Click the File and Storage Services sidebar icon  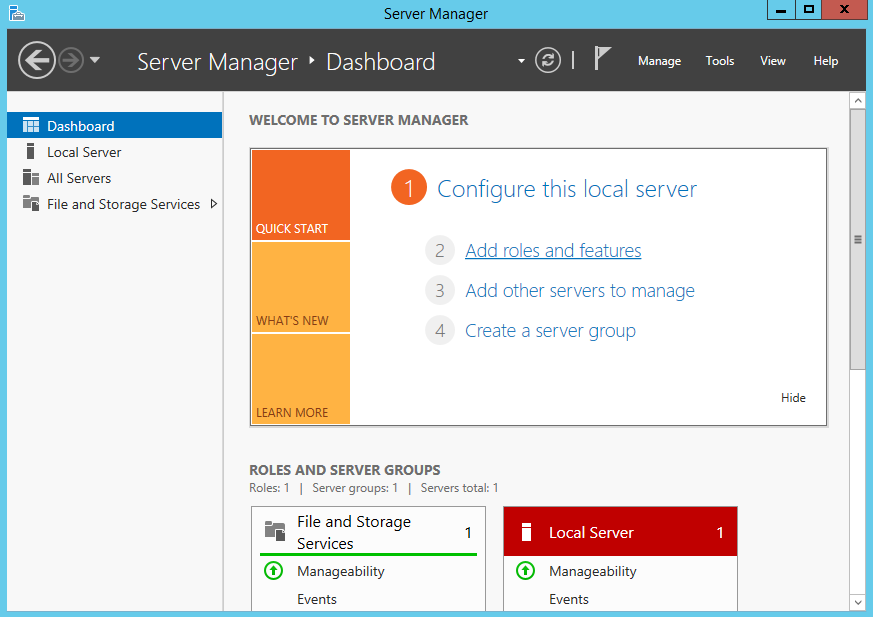click(x=30, y=204)
